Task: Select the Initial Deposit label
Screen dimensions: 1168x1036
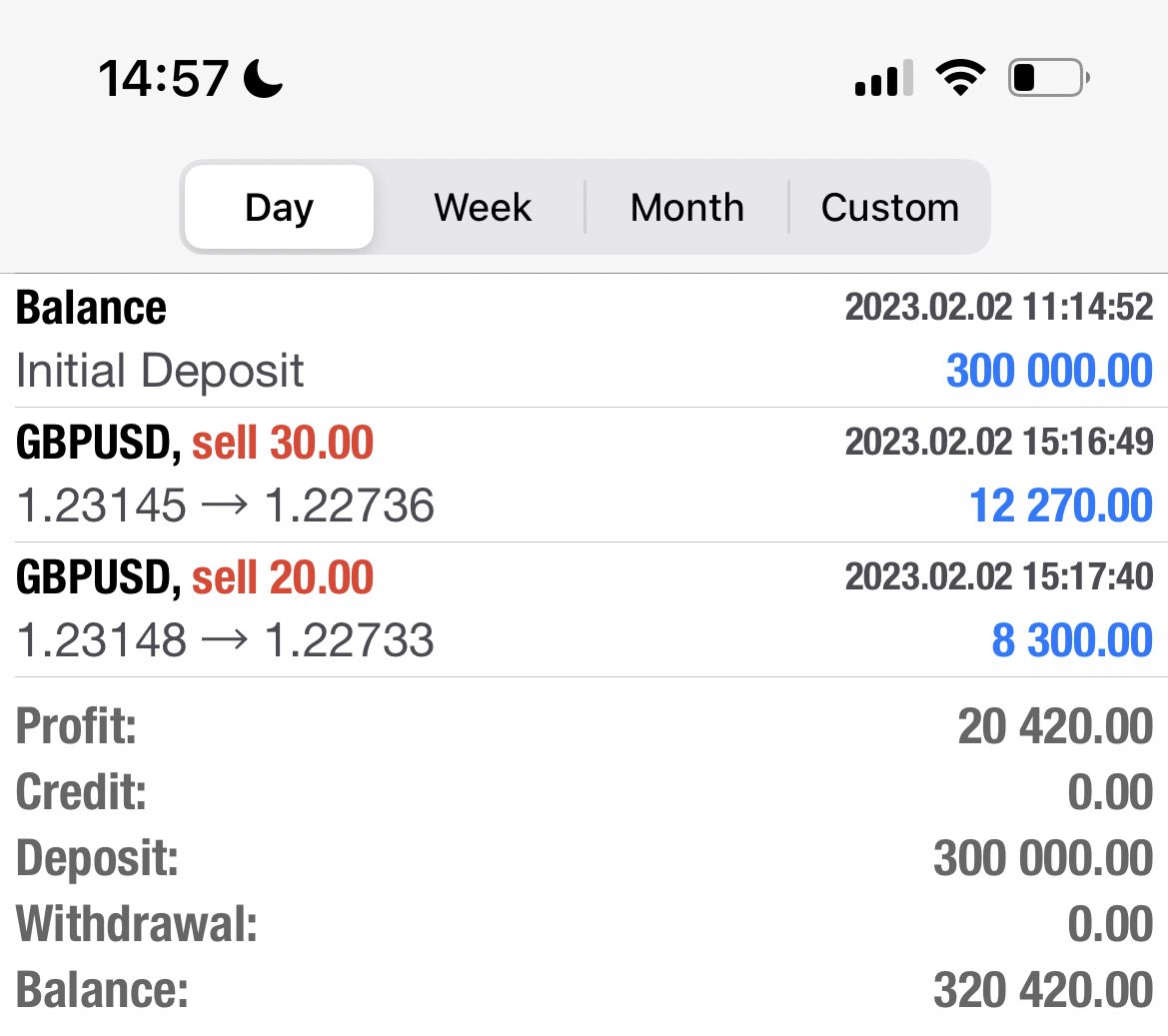Action: point(160,371)
